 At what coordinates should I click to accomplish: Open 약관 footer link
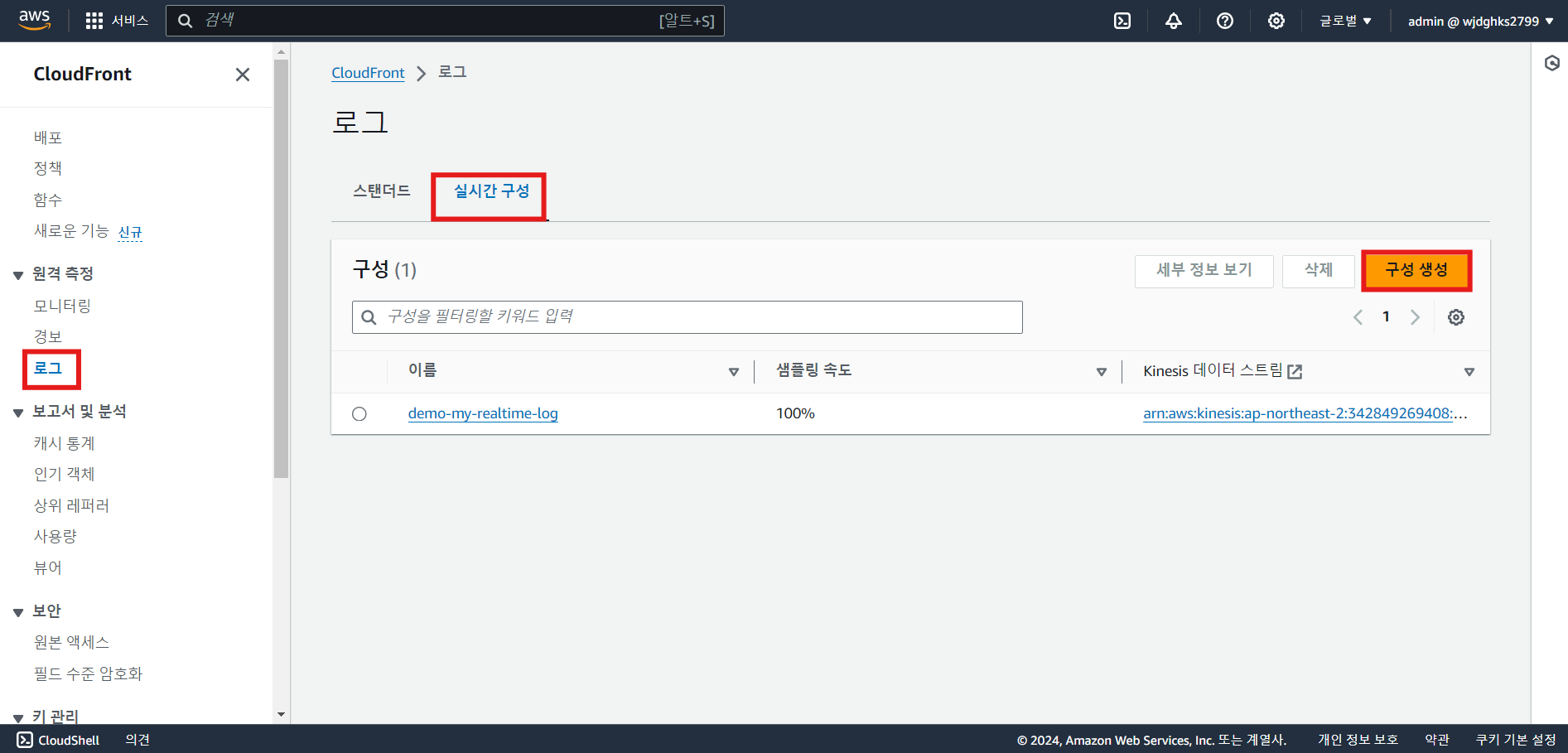pyautogui.click(x=1437, y=740)
